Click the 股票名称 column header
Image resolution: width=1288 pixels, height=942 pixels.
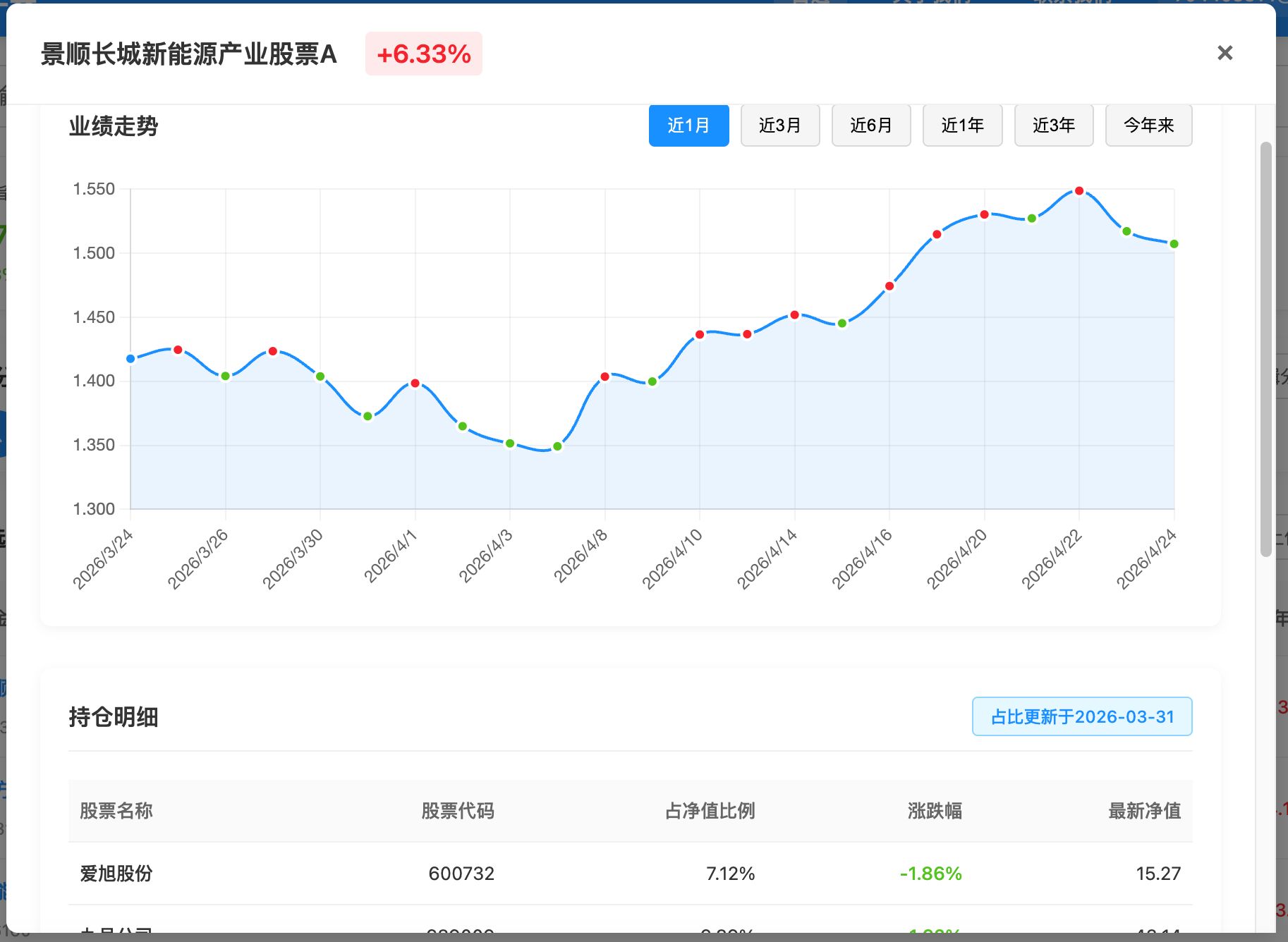pyautogui.click(x=116, y=811)
